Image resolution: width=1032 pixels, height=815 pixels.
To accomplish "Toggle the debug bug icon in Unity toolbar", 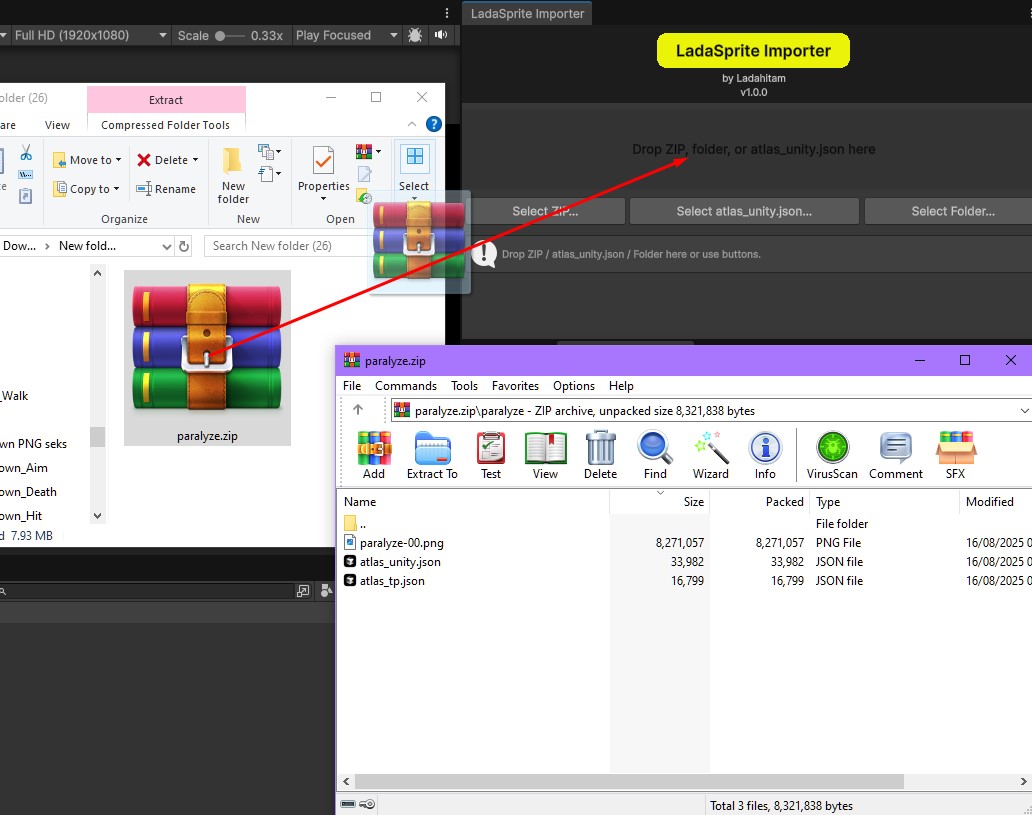I will pyautogui.click(x=414, y=34).
